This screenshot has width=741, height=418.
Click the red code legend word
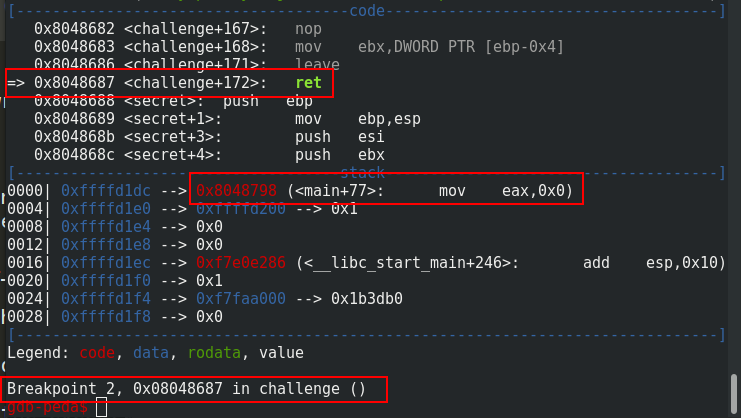click(97, 353)
